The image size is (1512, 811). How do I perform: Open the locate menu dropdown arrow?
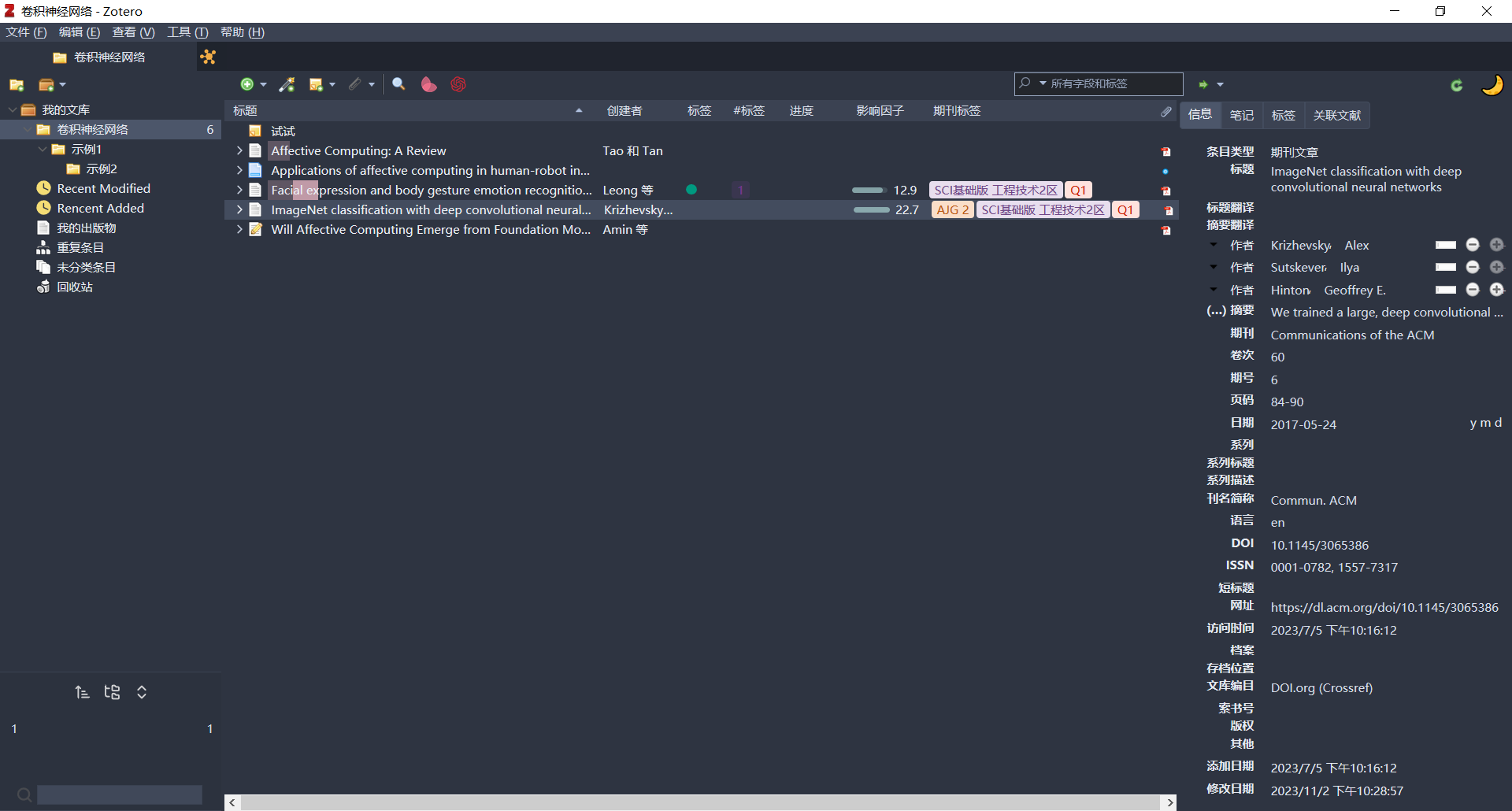point(1220,84)
